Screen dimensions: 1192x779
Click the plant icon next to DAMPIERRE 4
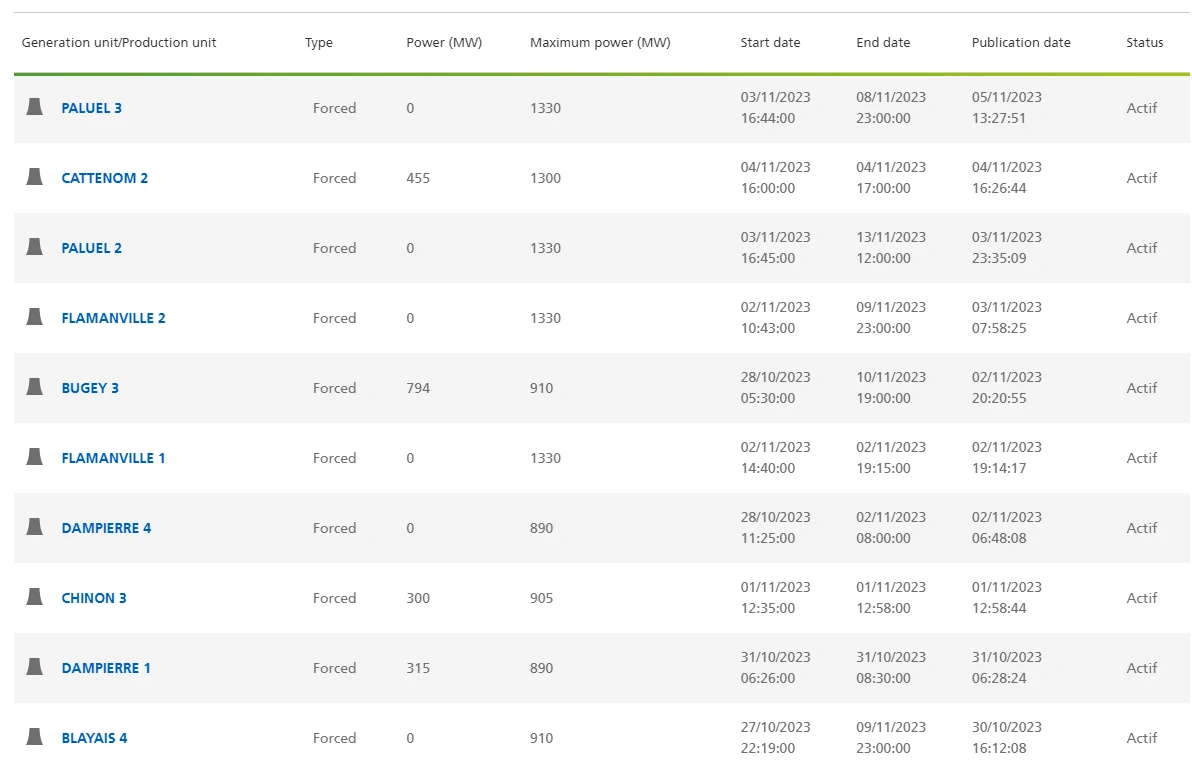click(35, 527)
